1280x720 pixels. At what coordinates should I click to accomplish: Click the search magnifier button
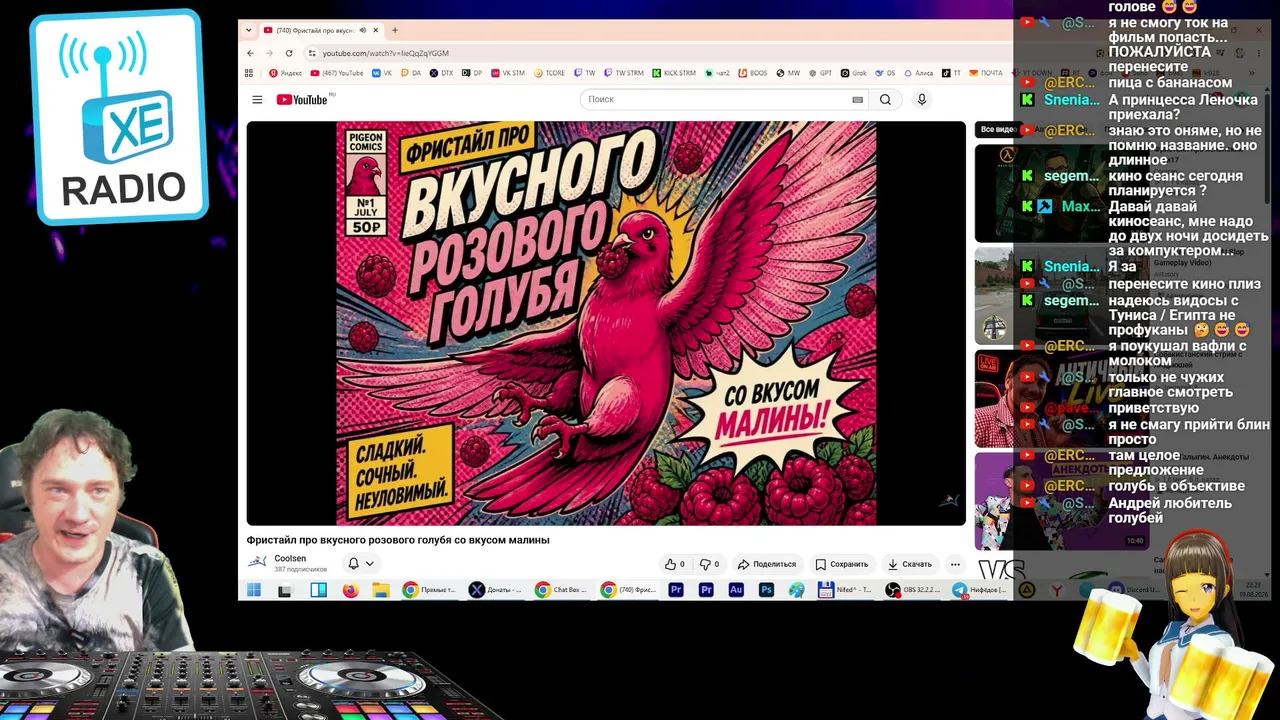coord(885,100)
